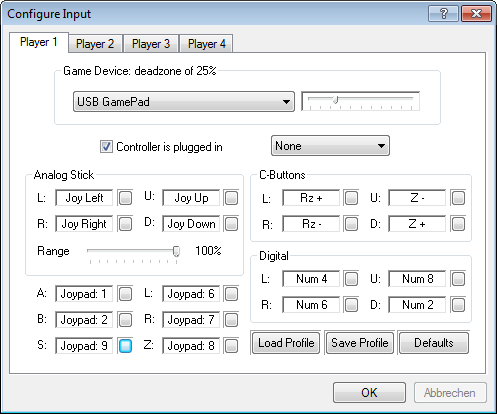Toggle the small button beside Num 8
The width and height of the screenshot is (497, 414).
458,279
